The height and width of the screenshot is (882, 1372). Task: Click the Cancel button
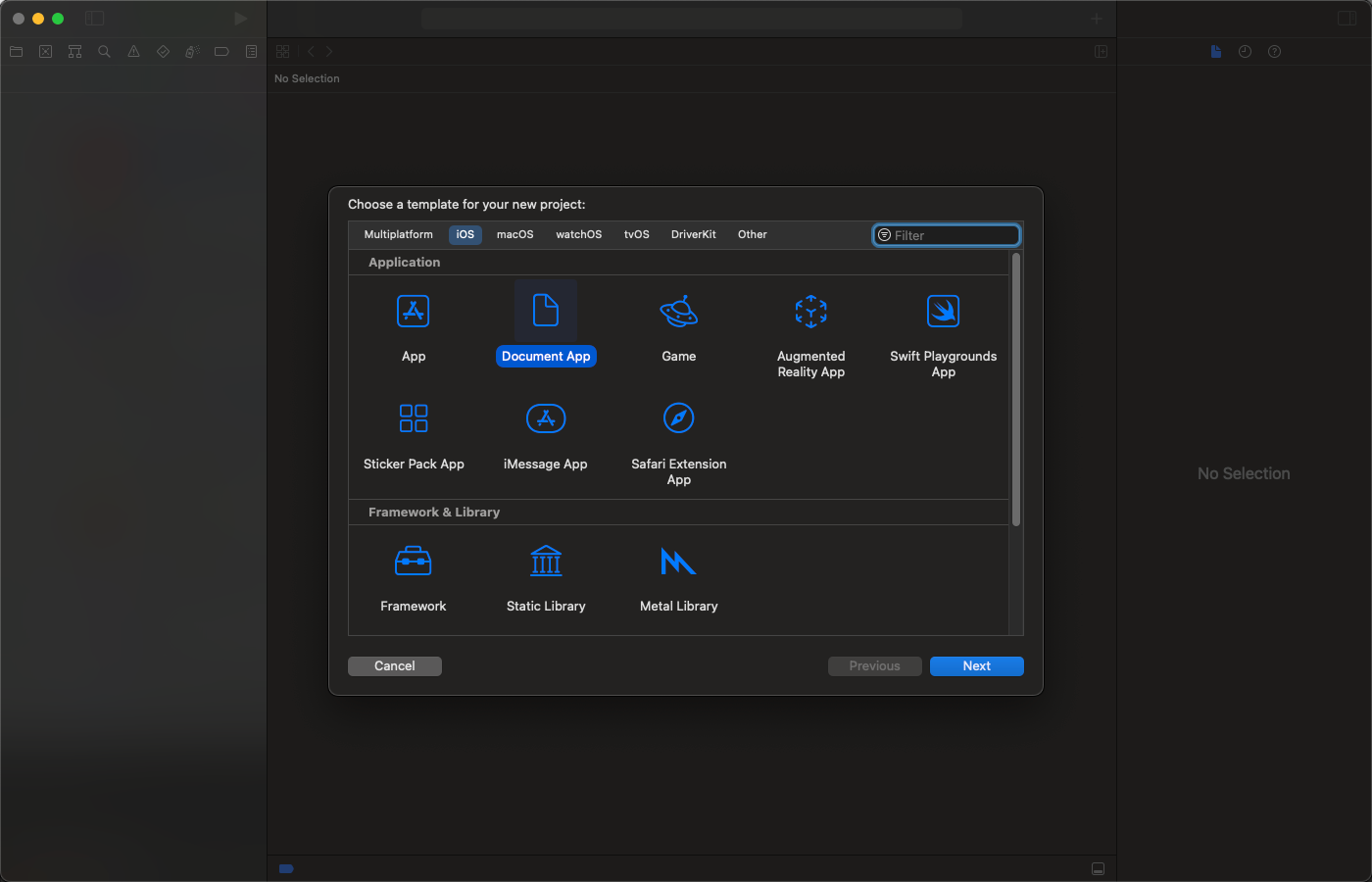pos(395,665)
